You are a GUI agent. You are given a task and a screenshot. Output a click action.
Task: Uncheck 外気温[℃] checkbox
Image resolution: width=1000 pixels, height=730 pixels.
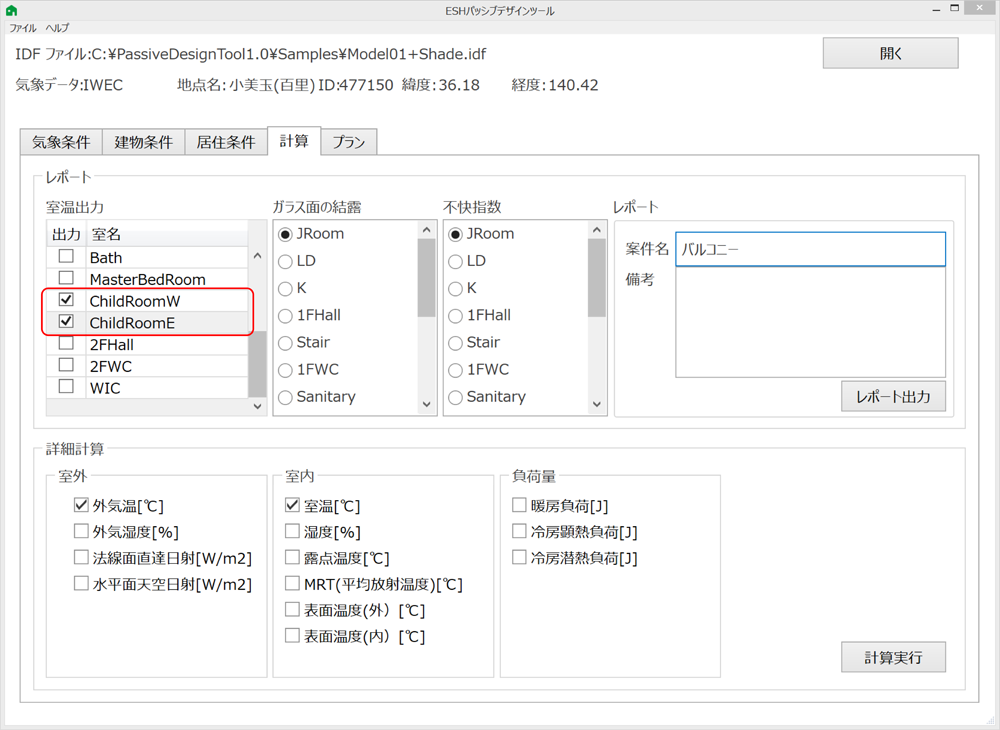(x=81, y=506)
